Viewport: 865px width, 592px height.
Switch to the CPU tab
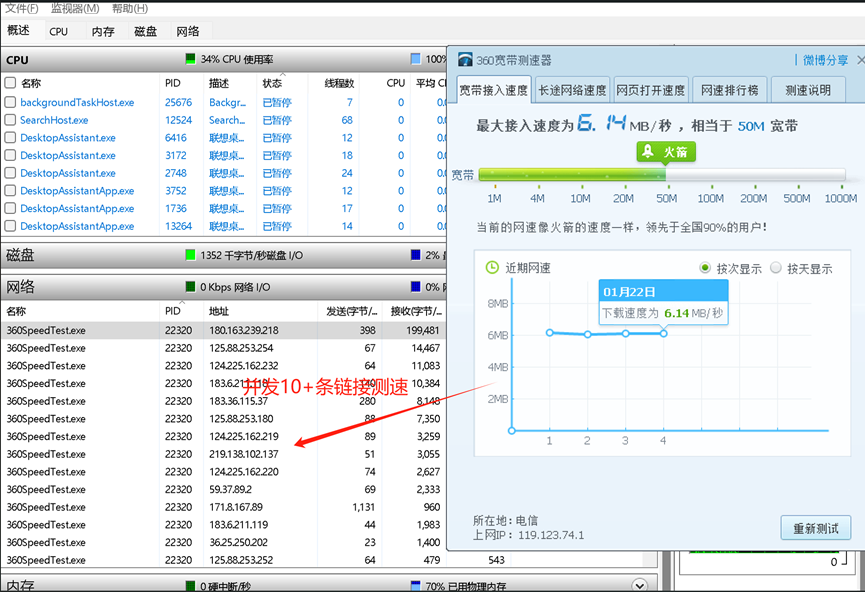pyautogui.click(x=58, y=31)
